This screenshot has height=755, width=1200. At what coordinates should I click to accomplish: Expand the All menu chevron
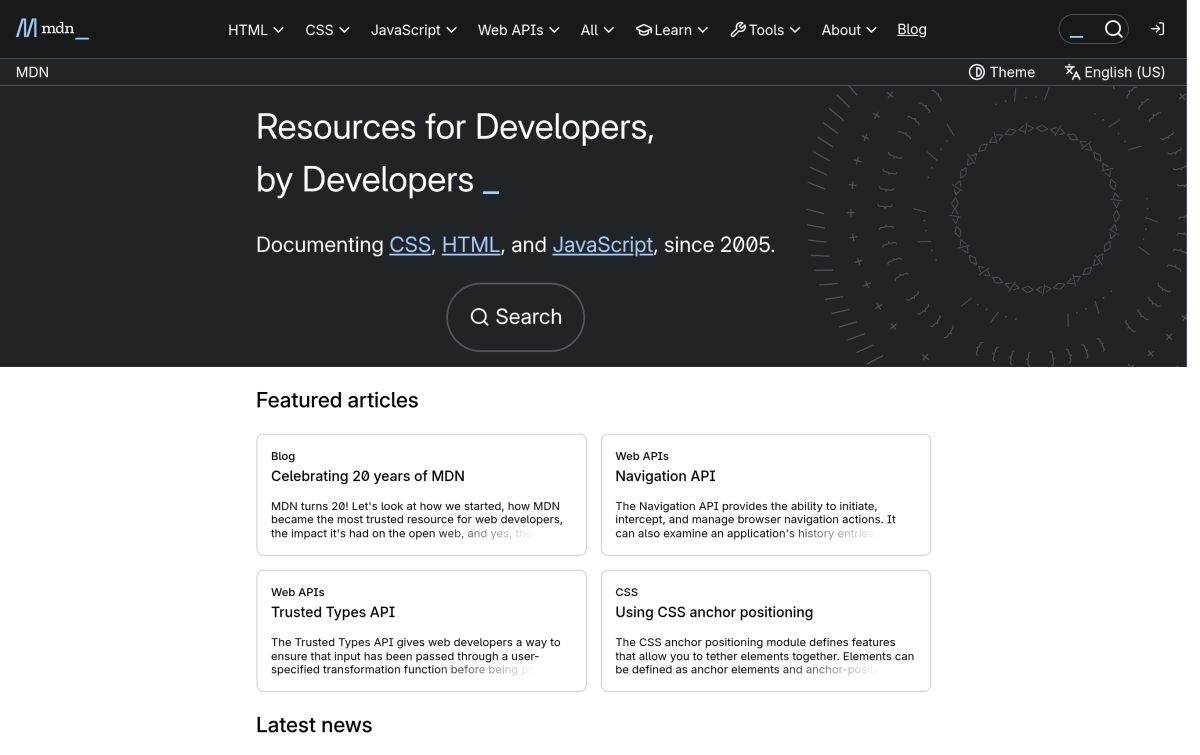click(x=608, y=30)
